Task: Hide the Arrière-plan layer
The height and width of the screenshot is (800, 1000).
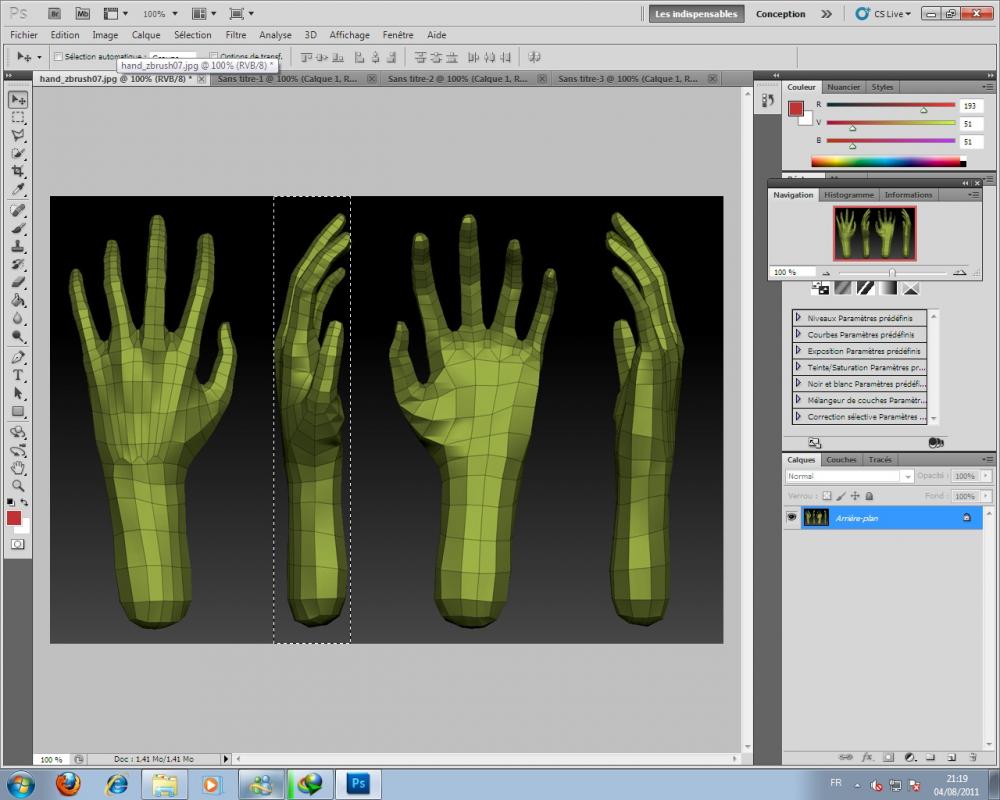Action: pos(792,517)
